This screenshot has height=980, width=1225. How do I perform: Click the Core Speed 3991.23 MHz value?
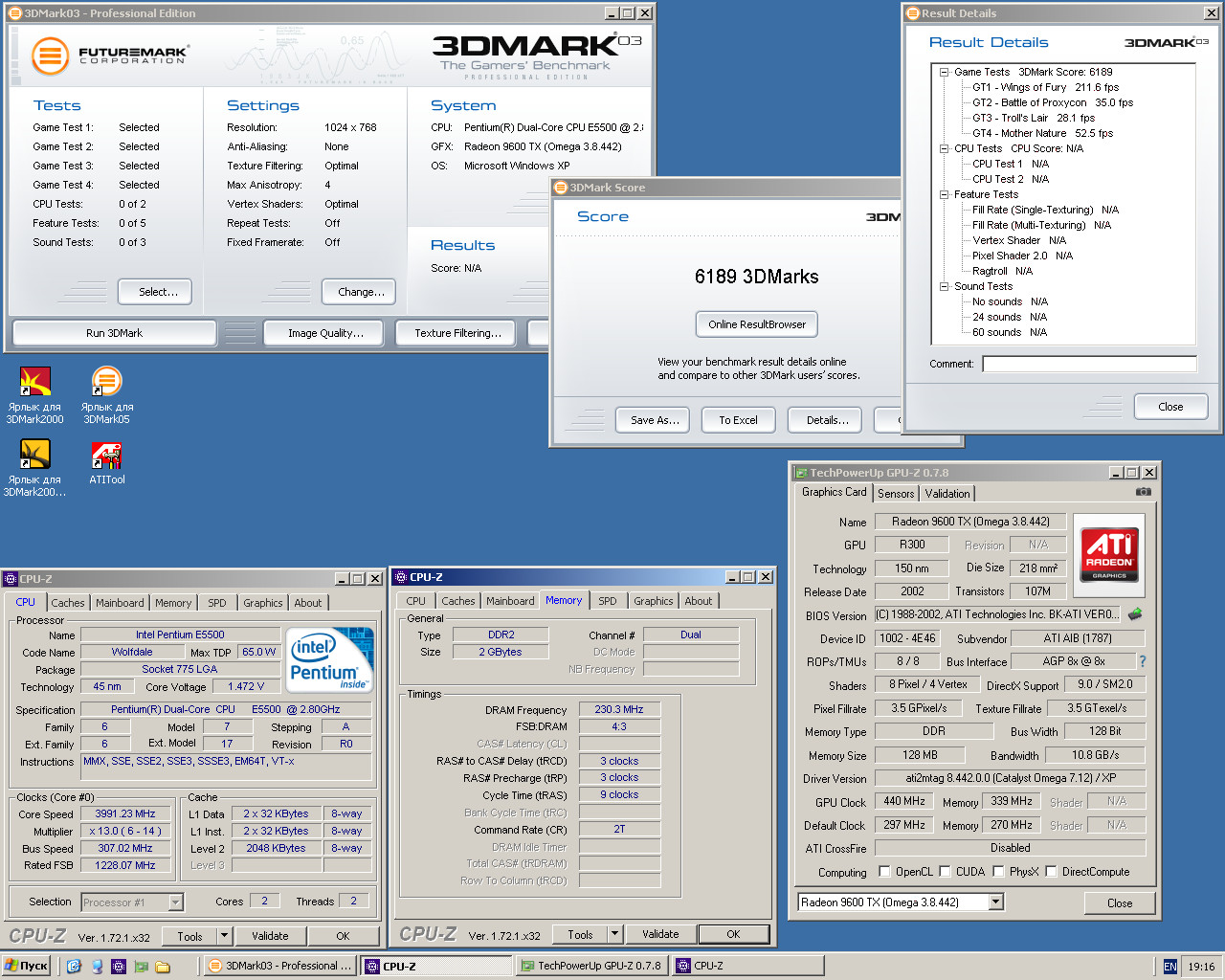(x=125, y=813)
